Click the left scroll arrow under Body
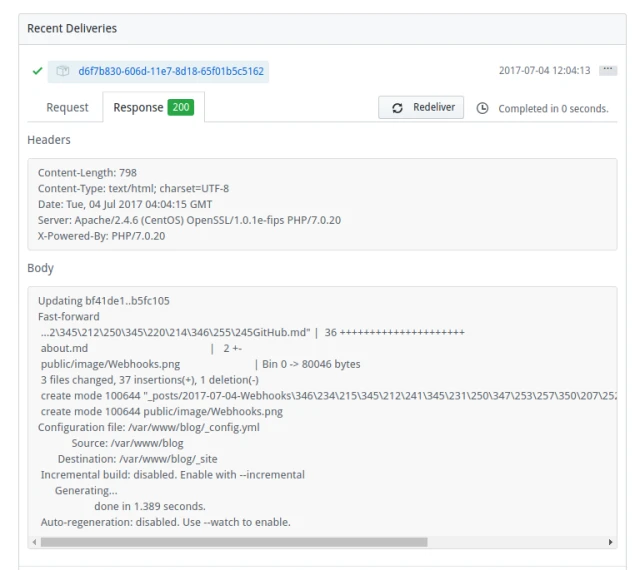 tap(34, 542)
